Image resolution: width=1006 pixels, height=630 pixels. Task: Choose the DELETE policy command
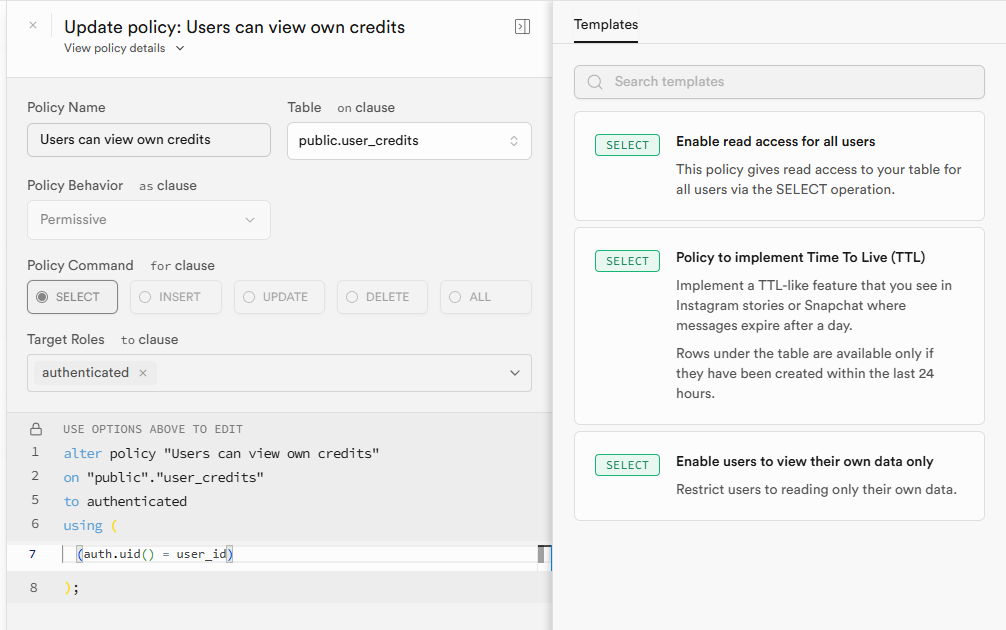coord(382,297)
